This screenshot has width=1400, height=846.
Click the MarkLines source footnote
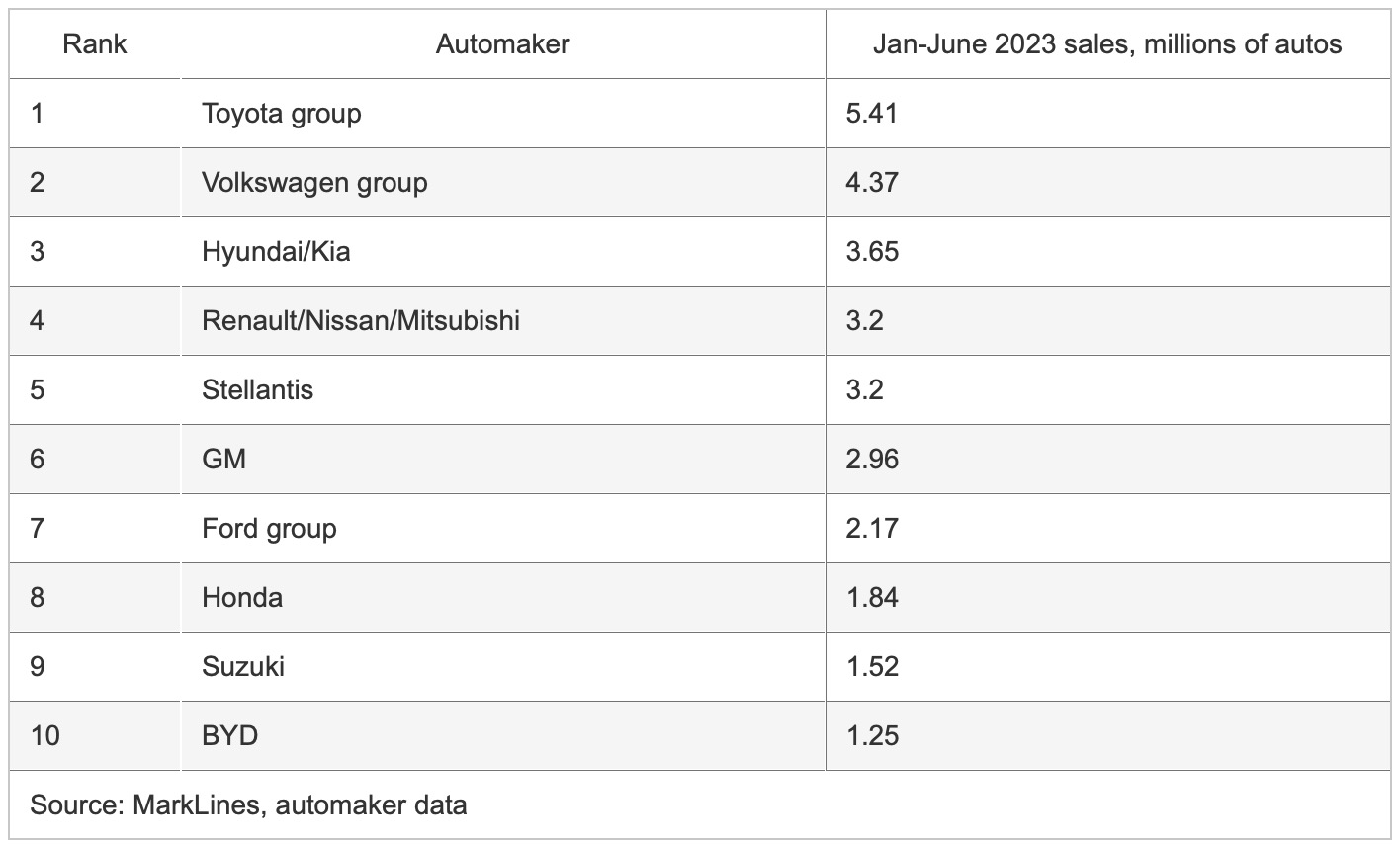(x=248, y=804)
